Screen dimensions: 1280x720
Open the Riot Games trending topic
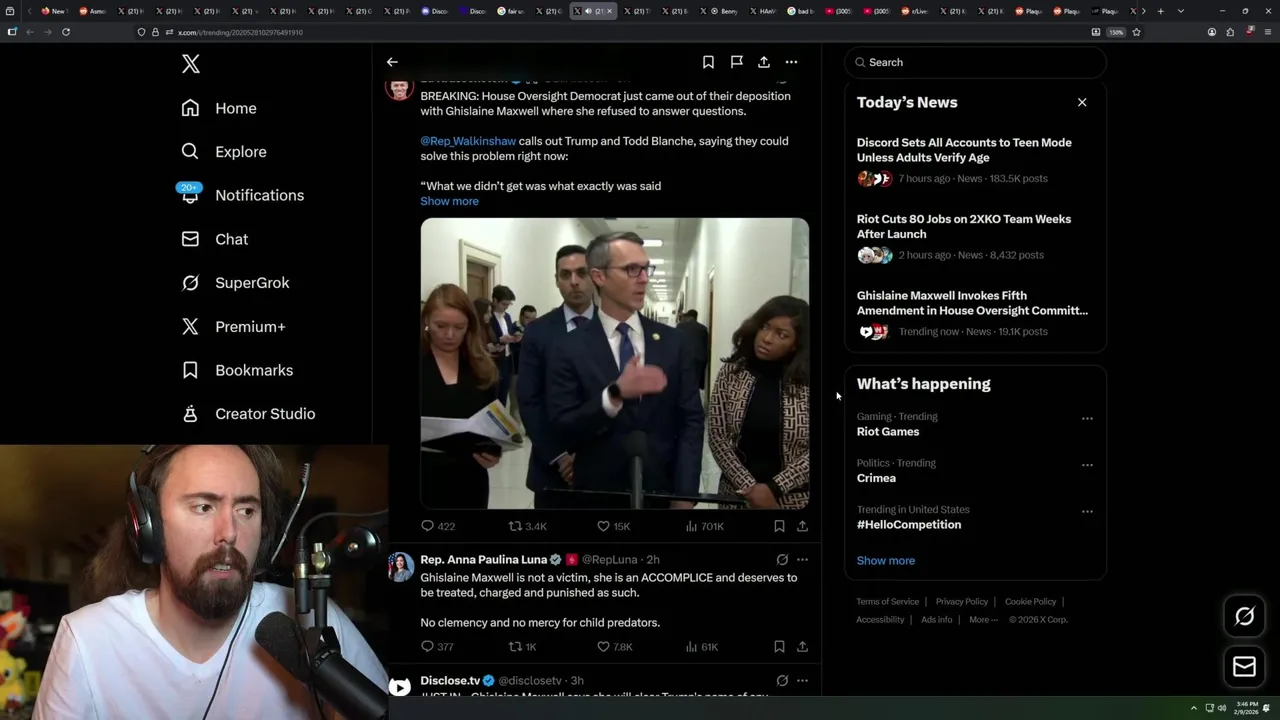coord(887,432)
